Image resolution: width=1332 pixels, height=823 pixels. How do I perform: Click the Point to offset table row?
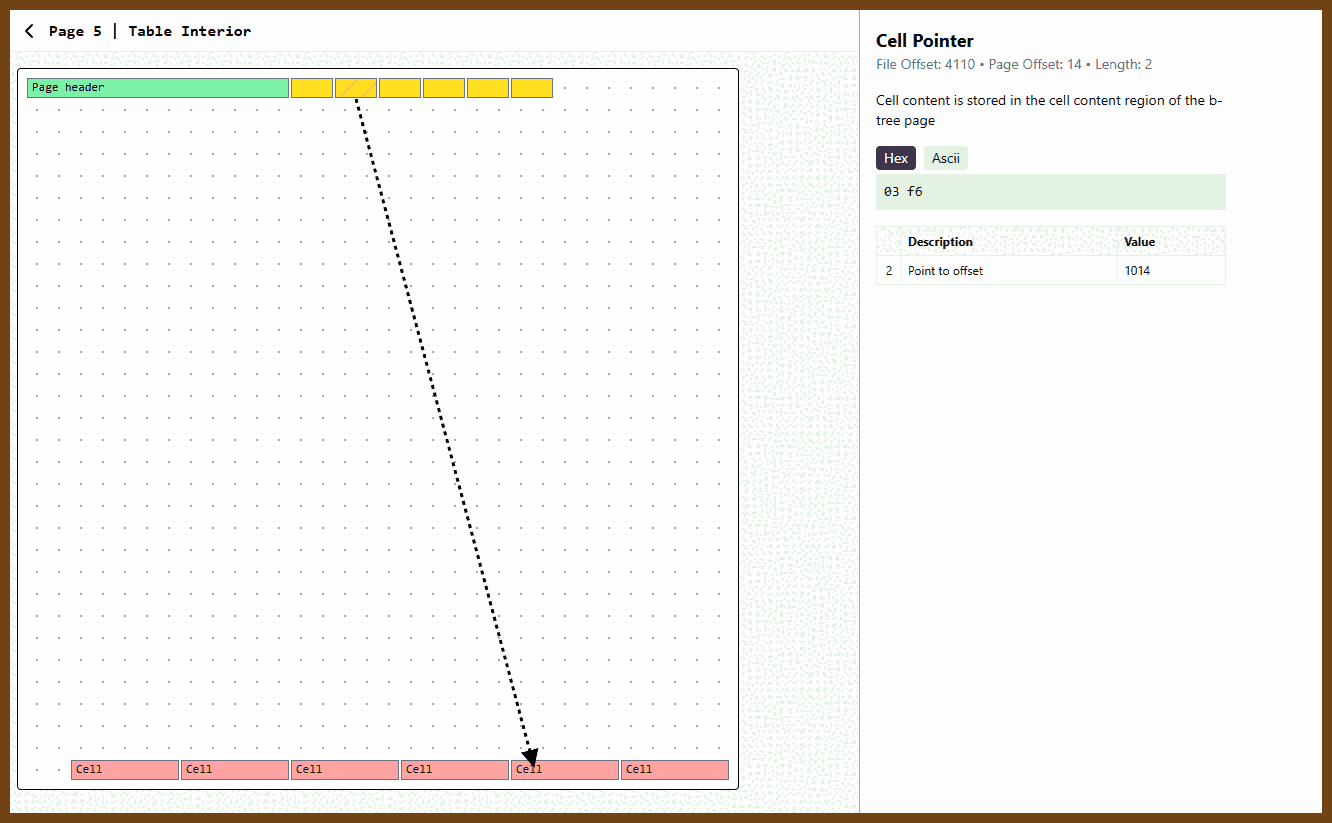tap(1010, 271)
